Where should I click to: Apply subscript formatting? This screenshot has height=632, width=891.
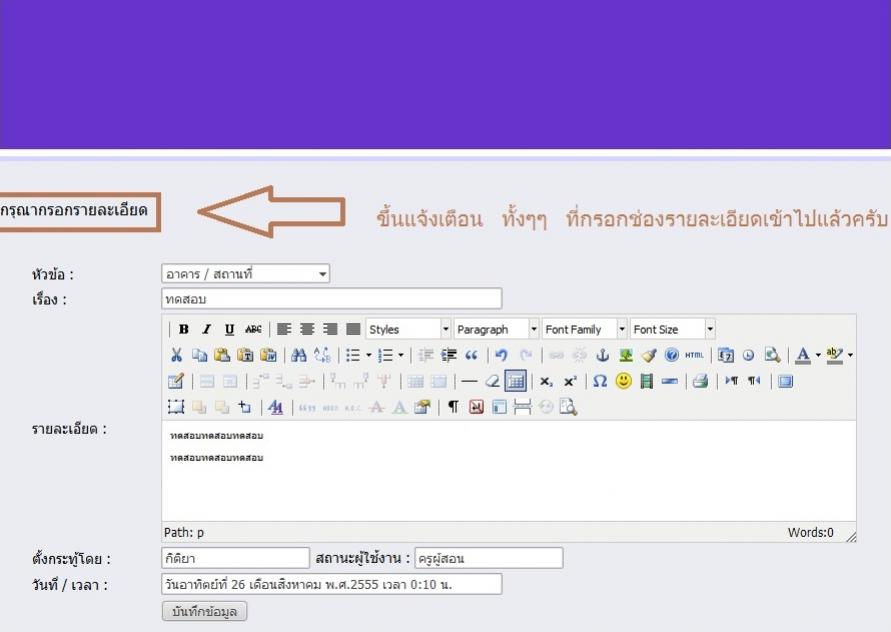546,381
